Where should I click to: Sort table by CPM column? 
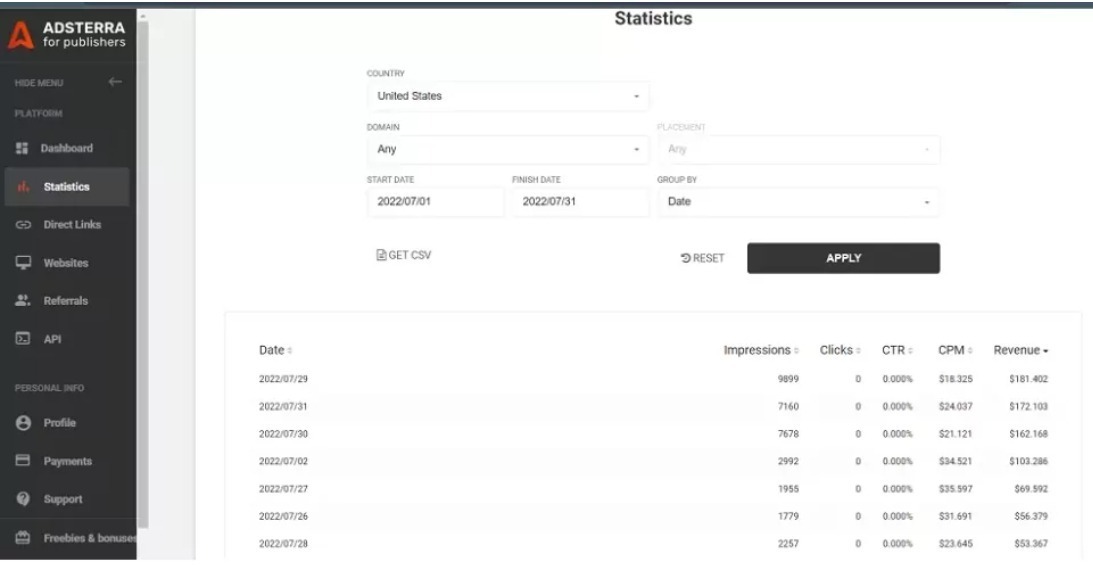point(955,350)
